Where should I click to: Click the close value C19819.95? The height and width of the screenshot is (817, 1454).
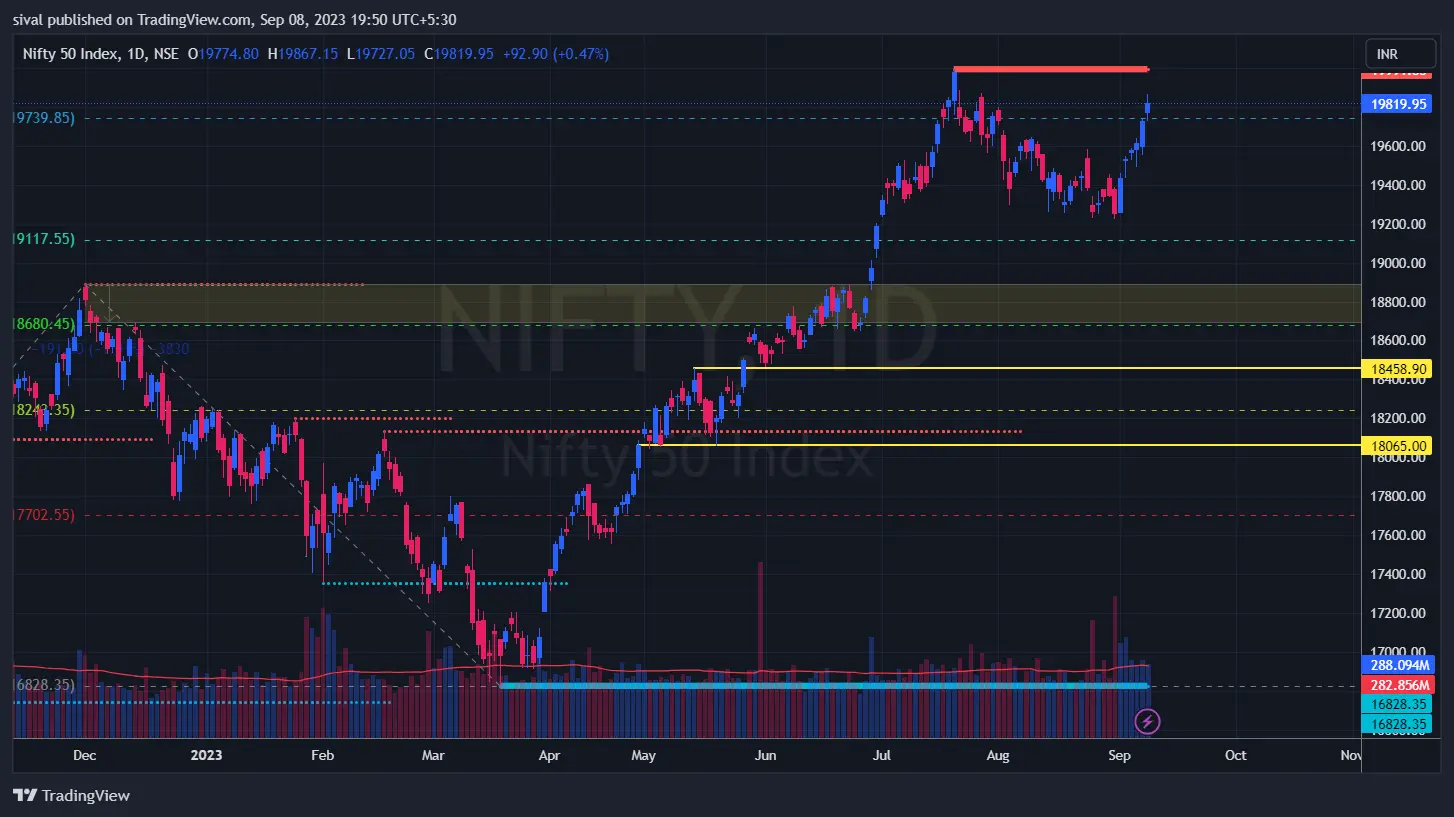coord(459,54)
